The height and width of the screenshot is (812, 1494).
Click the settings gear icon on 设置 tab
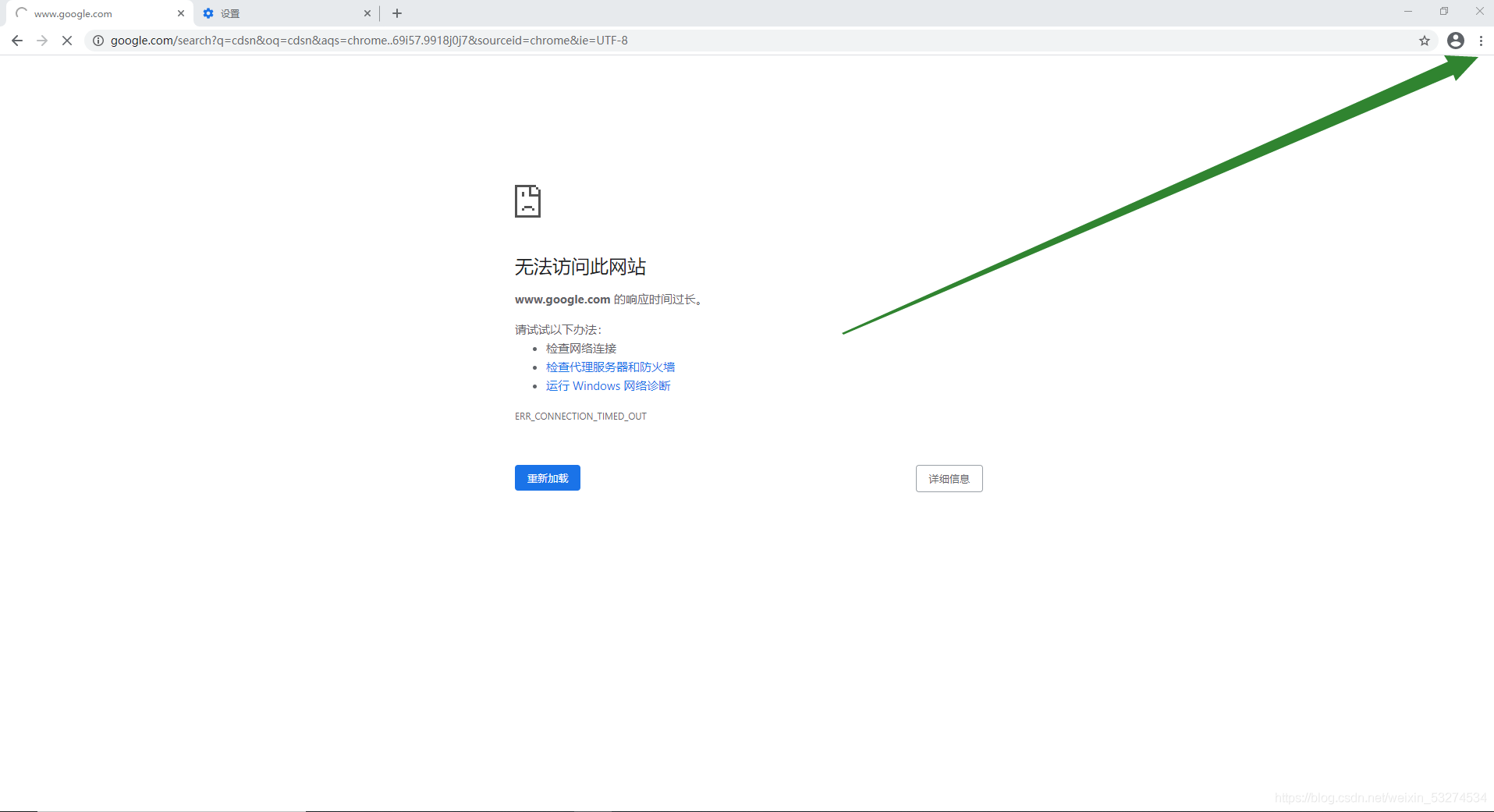tap(208, 13)
